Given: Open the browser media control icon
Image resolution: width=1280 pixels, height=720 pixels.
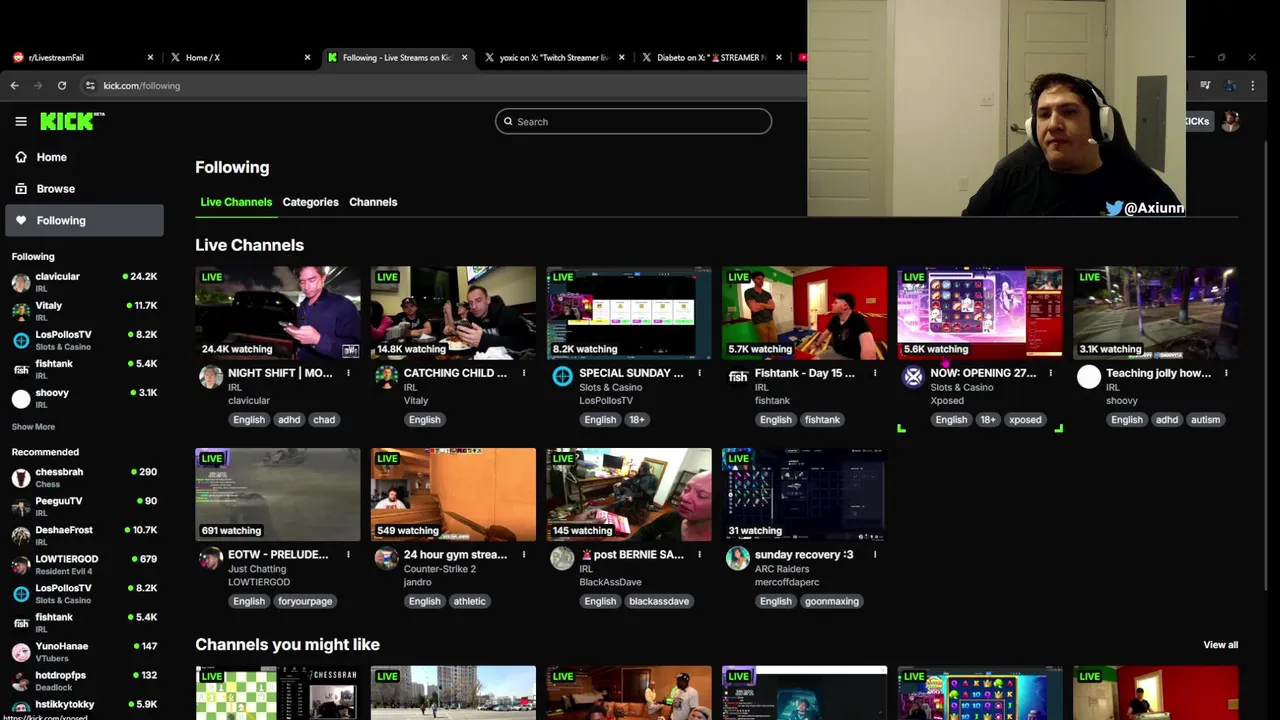Looking at the screenshot, I should coord(1205,86).
